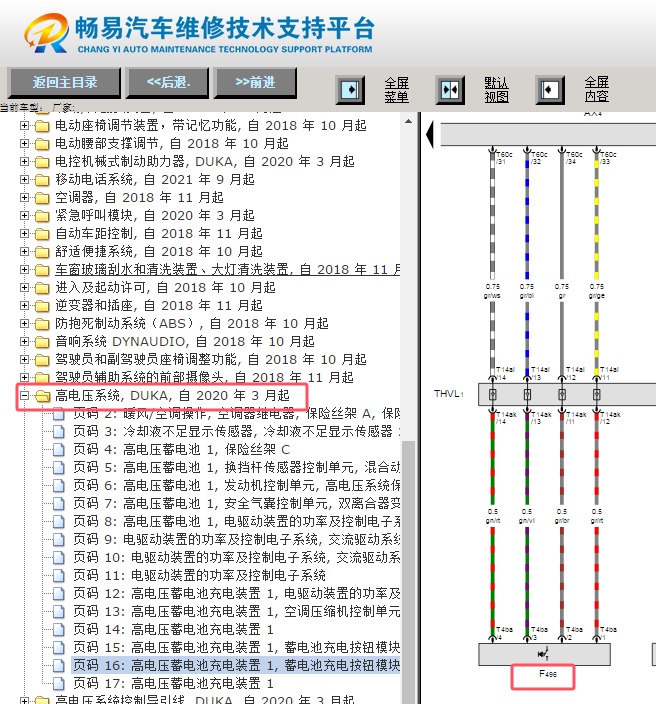Open 页码 12: 高电压蓄电池充电装置 1
This screenshot has height=704, width=656.
pyautogui.click(x=237, y=594)
